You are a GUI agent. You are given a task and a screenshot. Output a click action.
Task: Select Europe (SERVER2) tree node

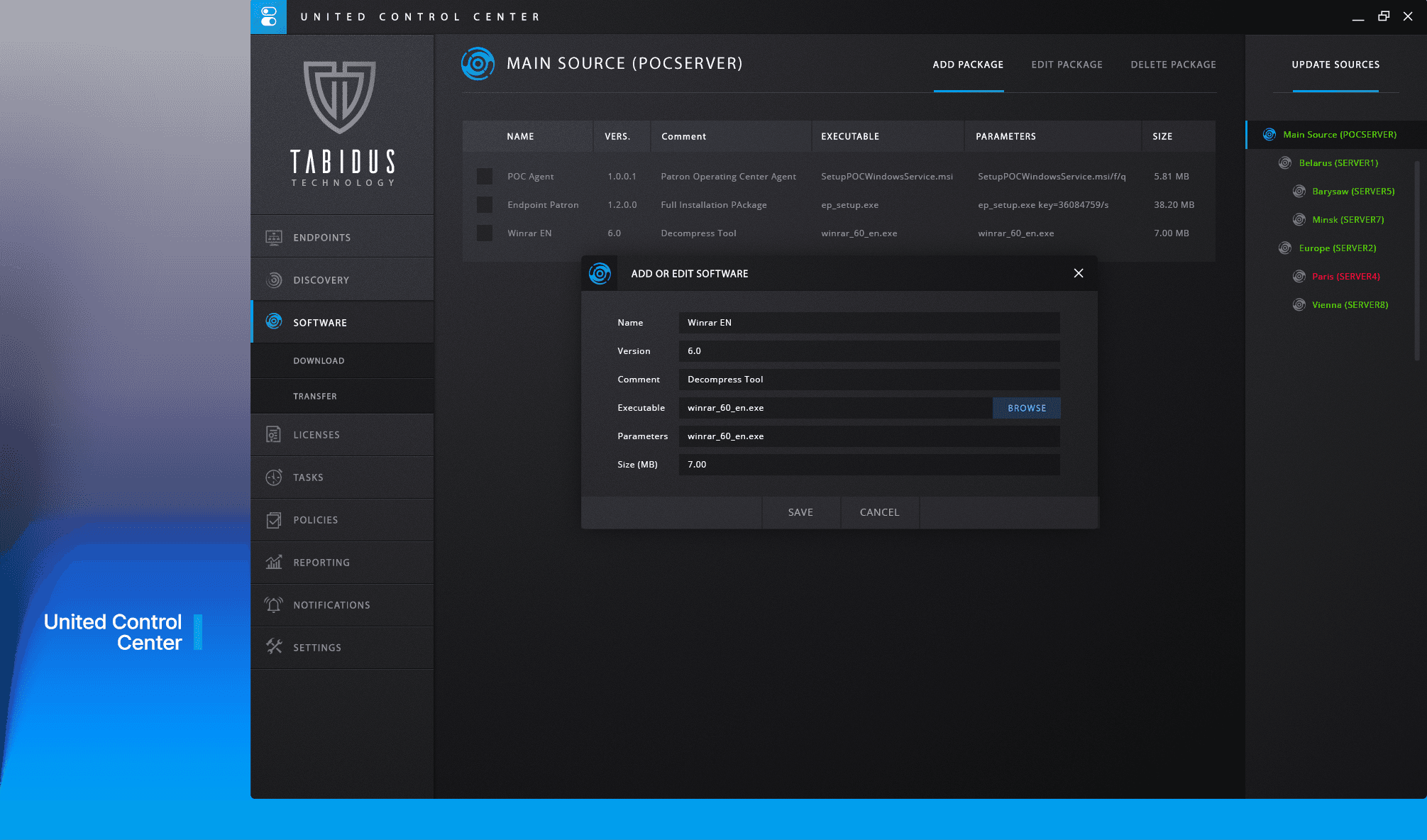tap(1337, 248)
